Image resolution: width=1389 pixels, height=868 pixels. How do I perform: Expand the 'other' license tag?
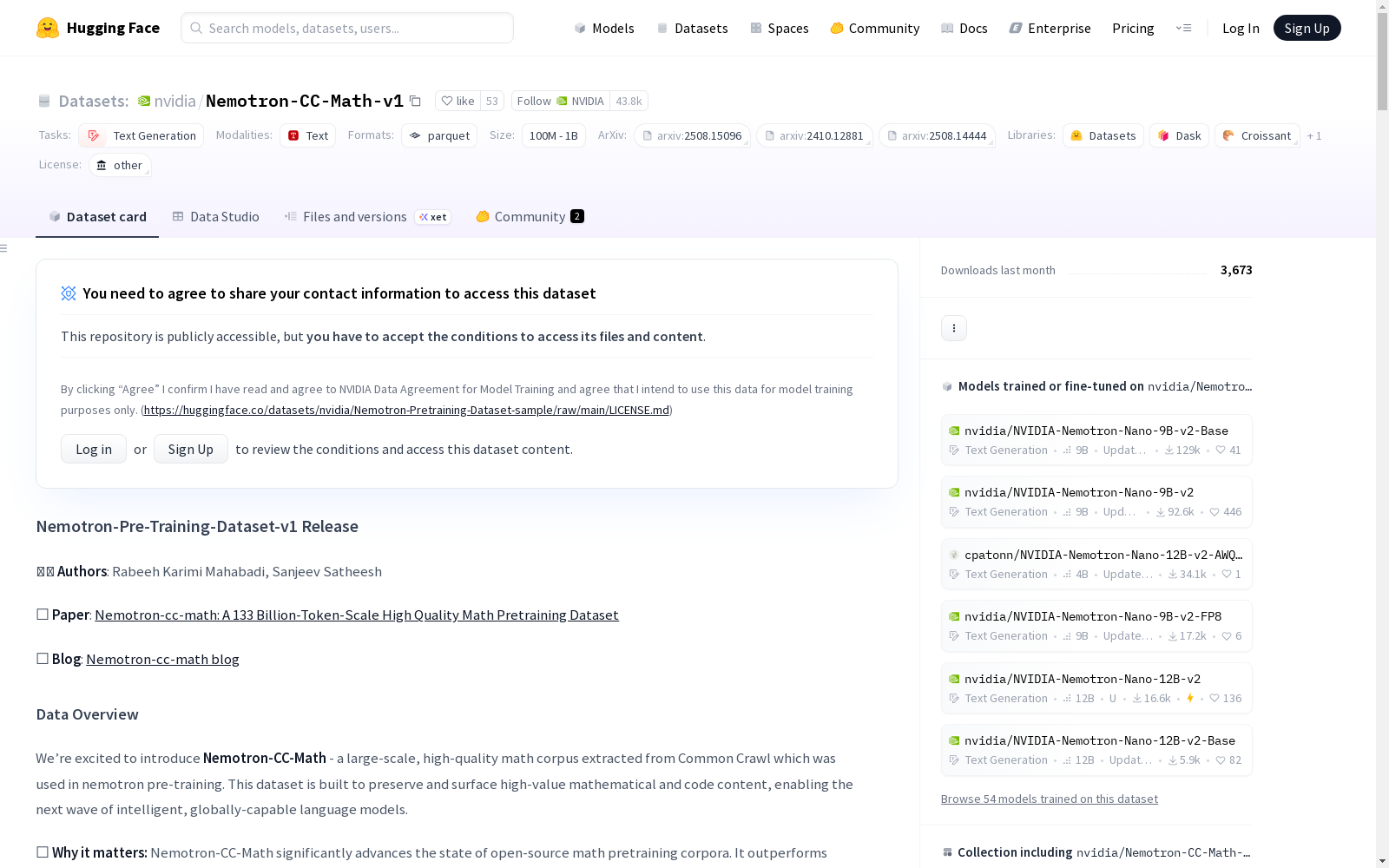click(120, 165)
